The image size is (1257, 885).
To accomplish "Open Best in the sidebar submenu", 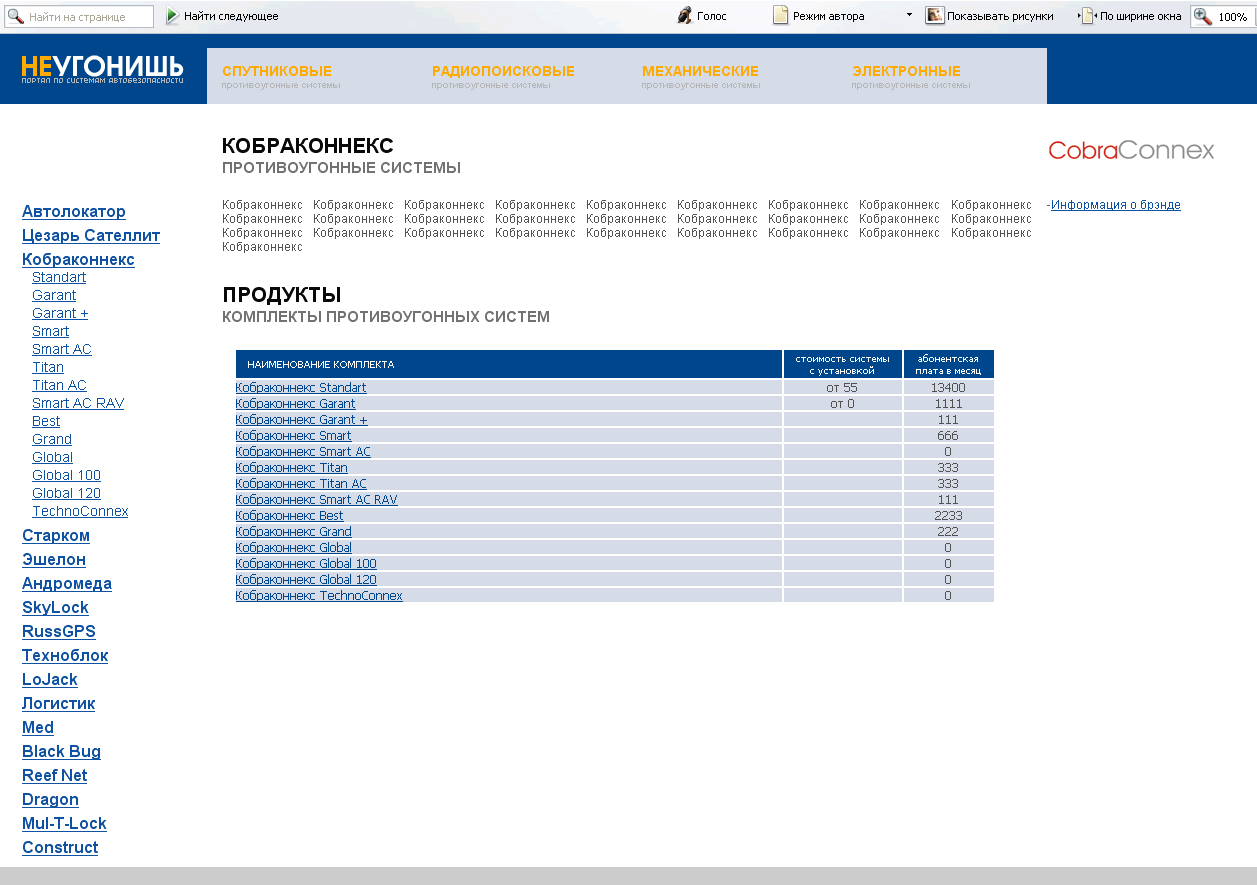I will pyautogui.click(x=46, y=421).
